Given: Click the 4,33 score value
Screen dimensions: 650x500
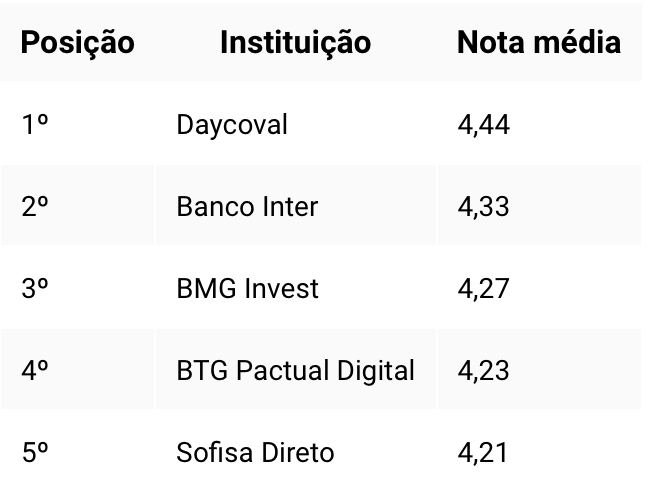Looking at the screenshot, I should click(483, 206).
